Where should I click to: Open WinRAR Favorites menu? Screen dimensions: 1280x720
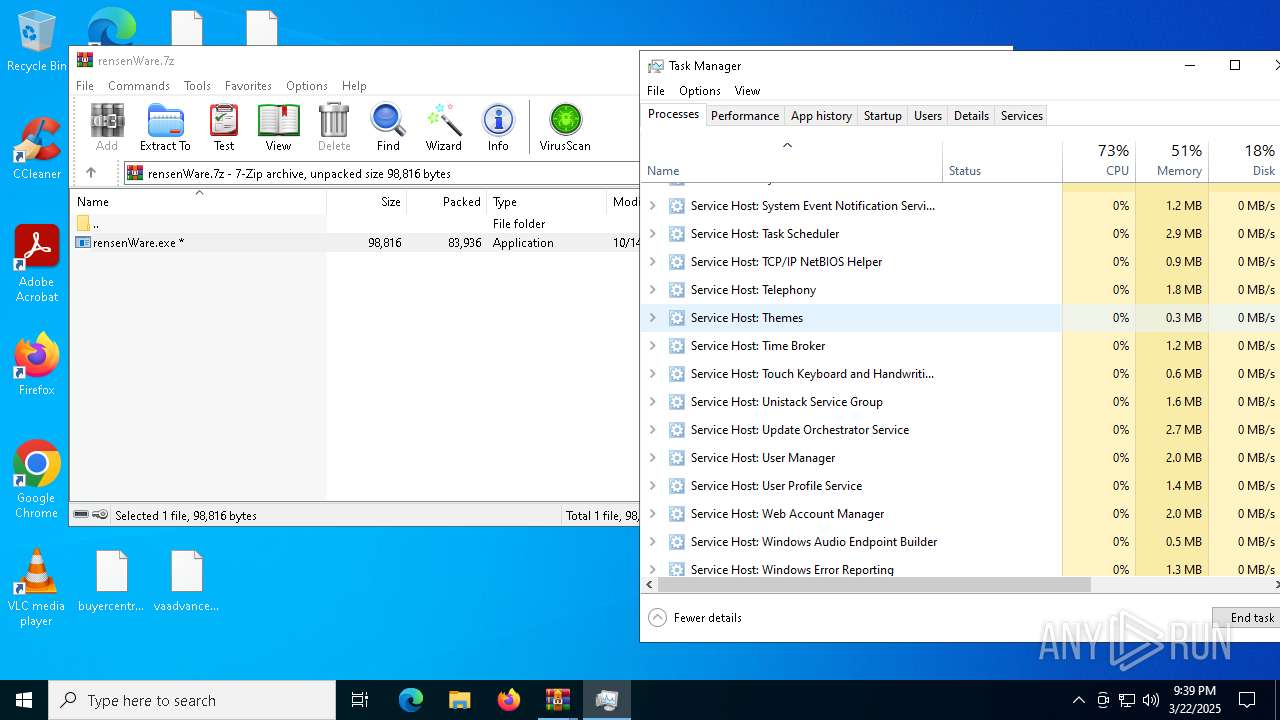tap(248, 86)
